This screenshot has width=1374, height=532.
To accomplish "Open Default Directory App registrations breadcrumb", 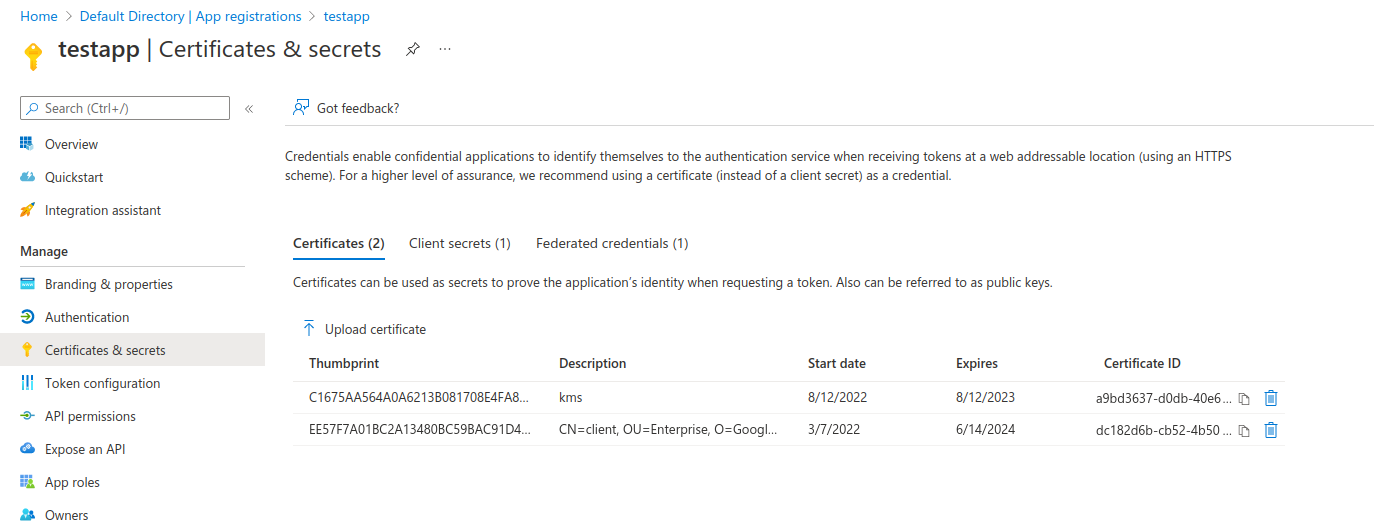I will click(190, 16).
